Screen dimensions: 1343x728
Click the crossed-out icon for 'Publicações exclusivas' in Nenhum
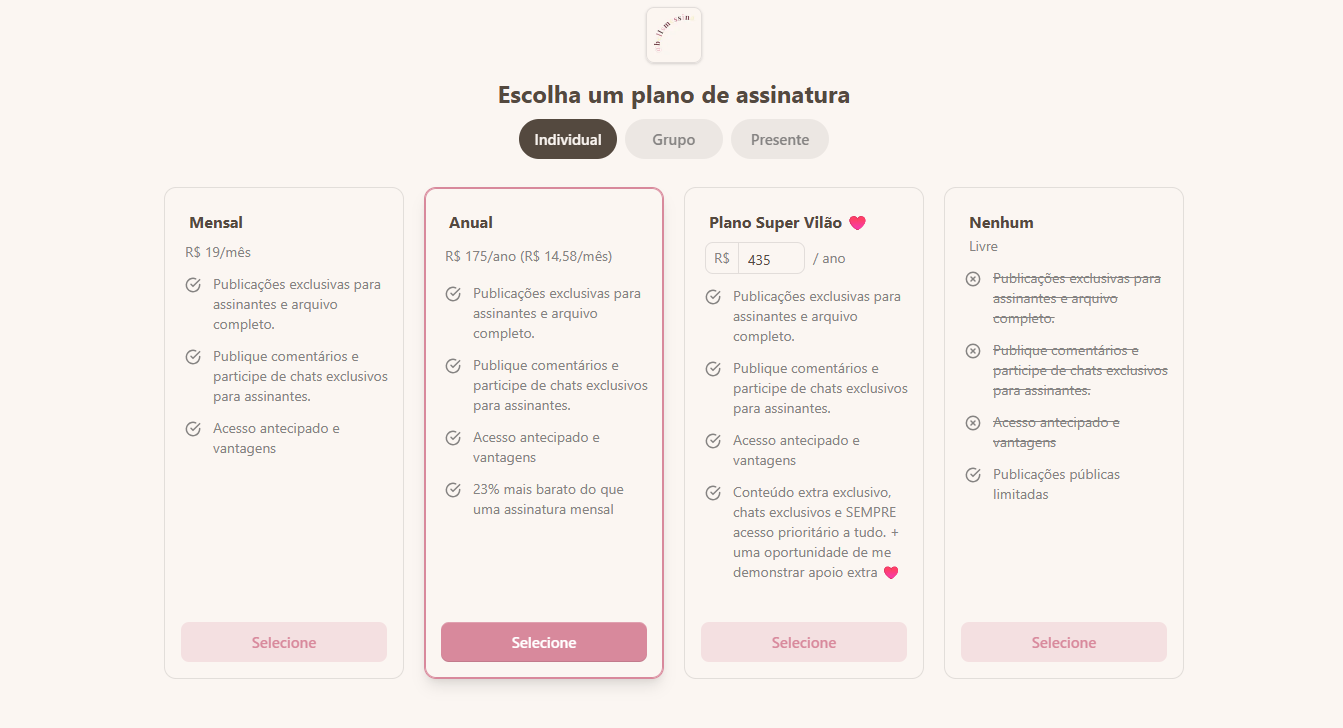973,278
